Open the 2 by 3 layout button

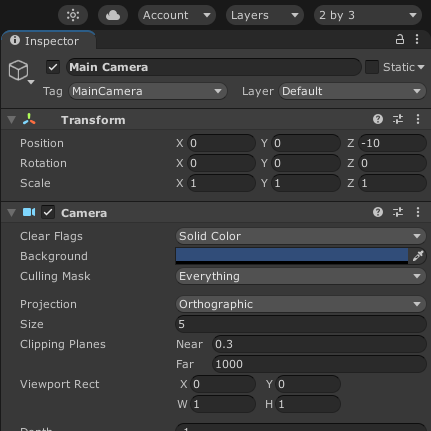click(x=368, y=15)
